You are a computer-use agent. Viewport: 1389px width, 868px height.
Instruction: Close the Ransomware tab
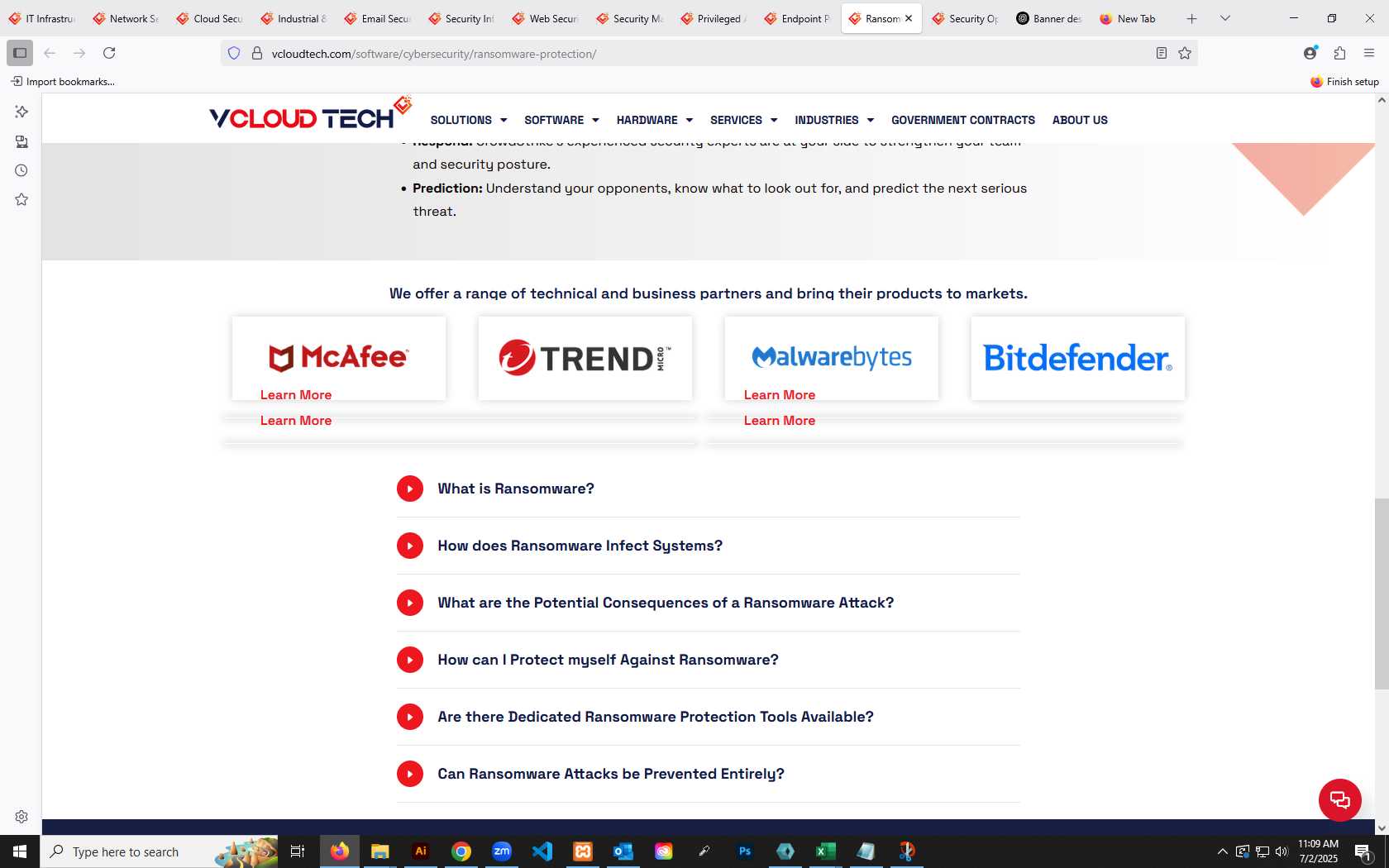(x=909, y=18)
